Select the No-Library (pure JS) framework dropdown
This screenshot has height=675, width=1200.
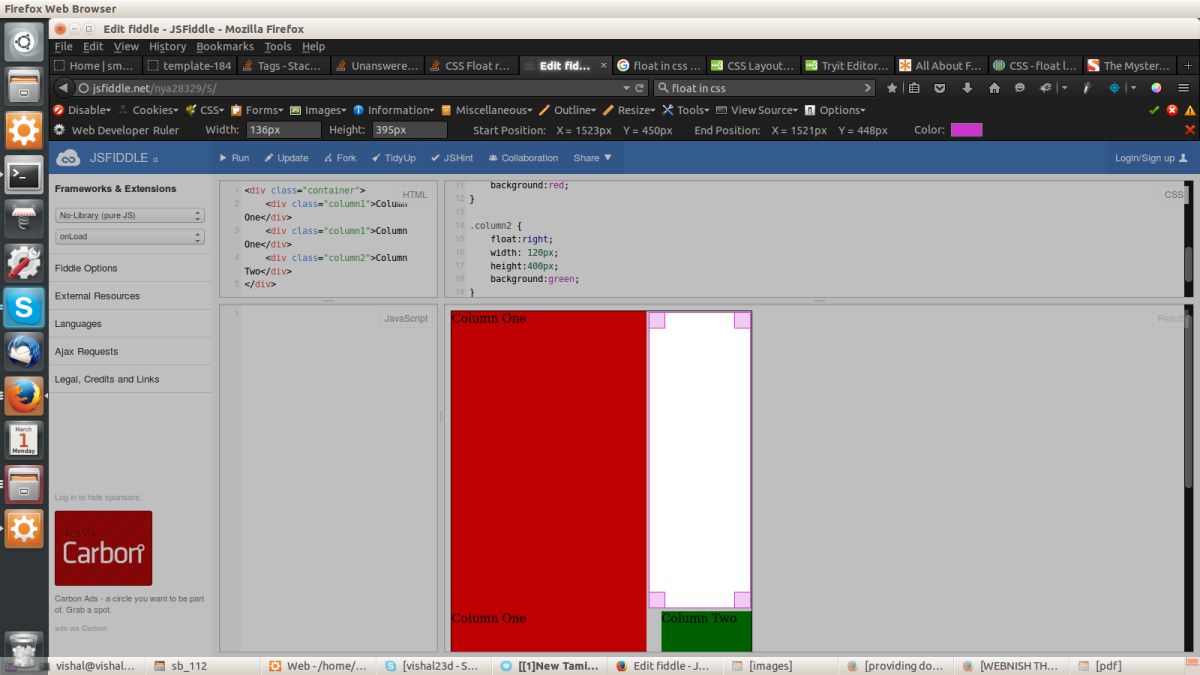tap(130, 215)
